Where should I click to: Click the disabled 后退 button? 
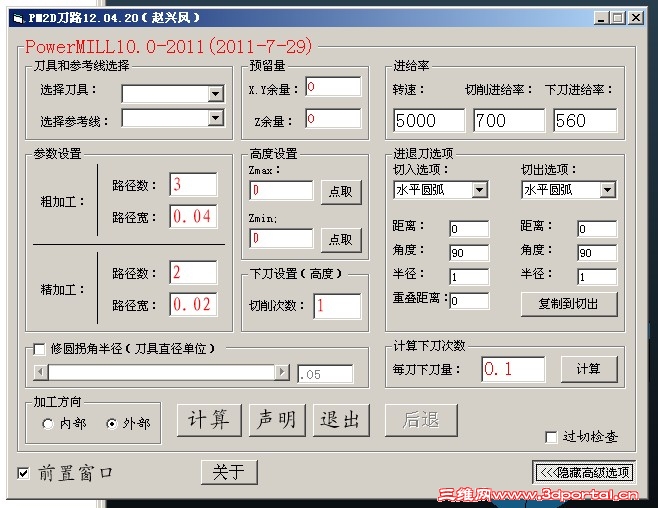[421, 420]
